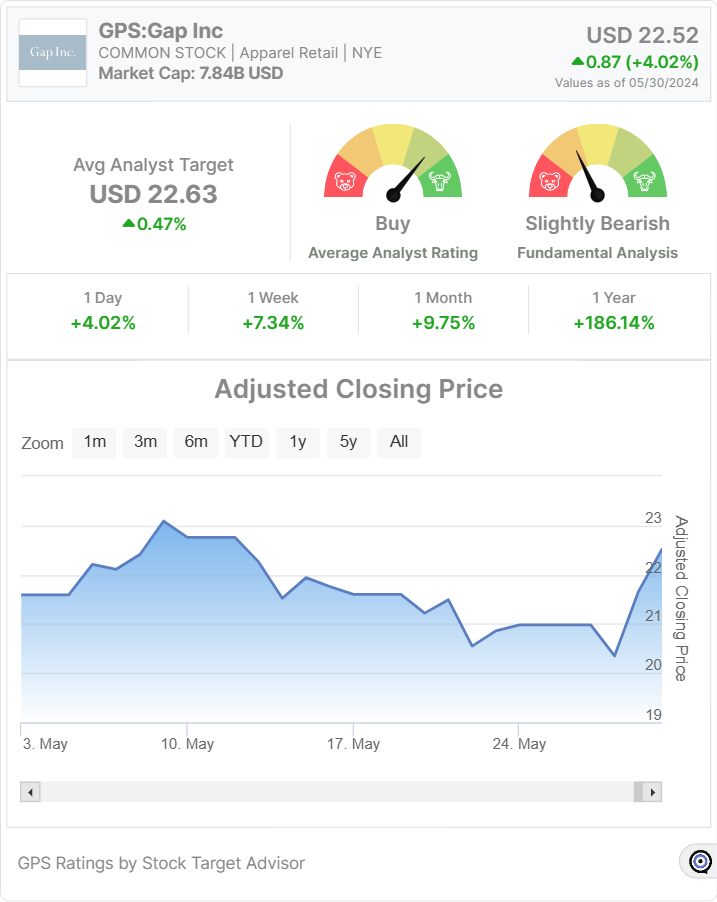
Task: Select the 1m zoom range
Action: [x=95, y=442]
